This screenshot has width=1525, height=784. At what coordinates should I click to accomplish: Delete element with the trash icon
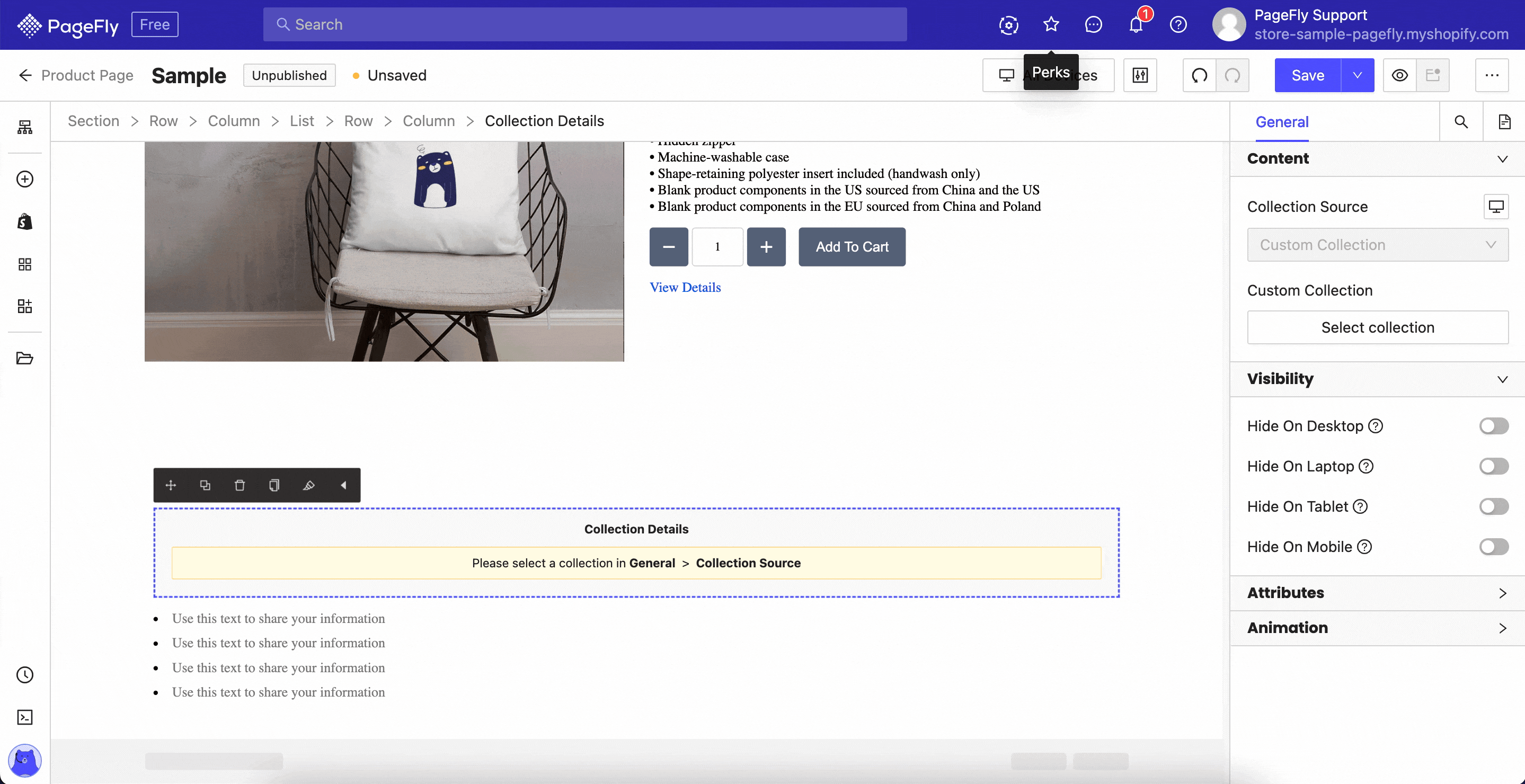click(x=240, y=485)
